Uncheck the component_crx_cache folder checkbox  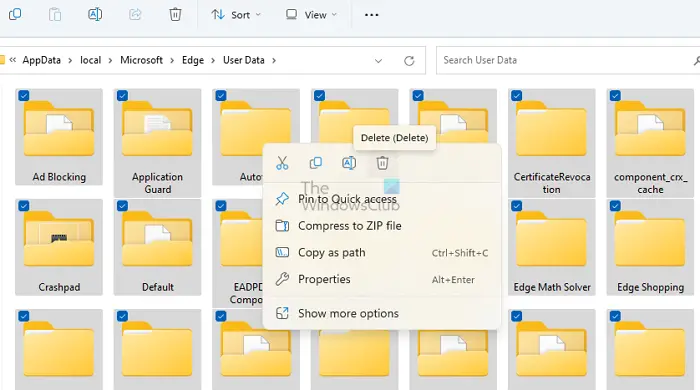pos(615,95)
